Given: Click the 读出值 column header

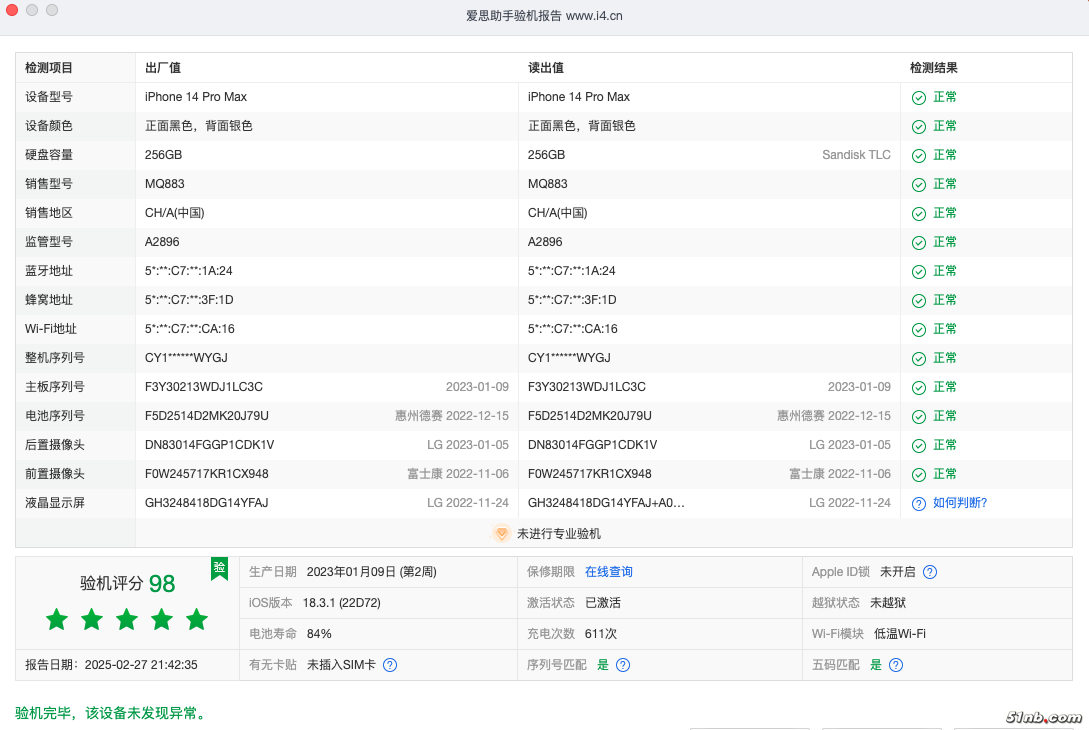Looking at the screenshot, I should coord(545,68).
